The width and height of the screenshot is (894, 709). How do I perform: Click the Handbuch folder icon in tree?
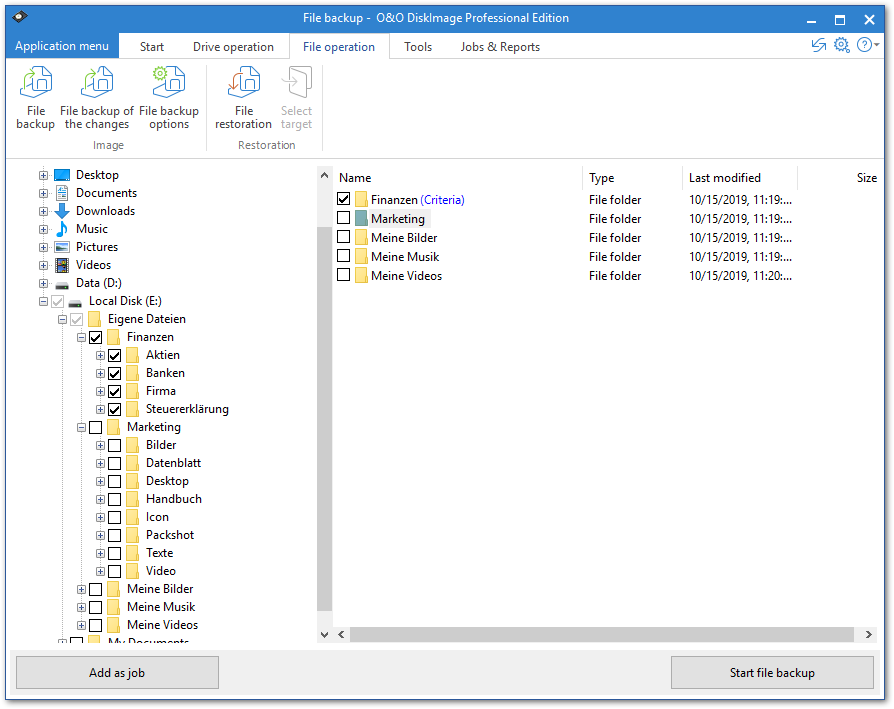pos(132,499)
